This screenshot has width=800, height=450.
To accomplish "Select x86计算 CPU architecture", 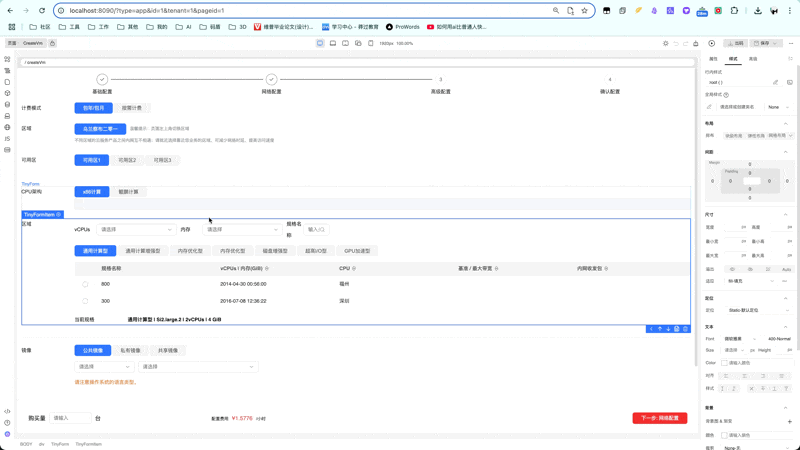I will (92, 192).
